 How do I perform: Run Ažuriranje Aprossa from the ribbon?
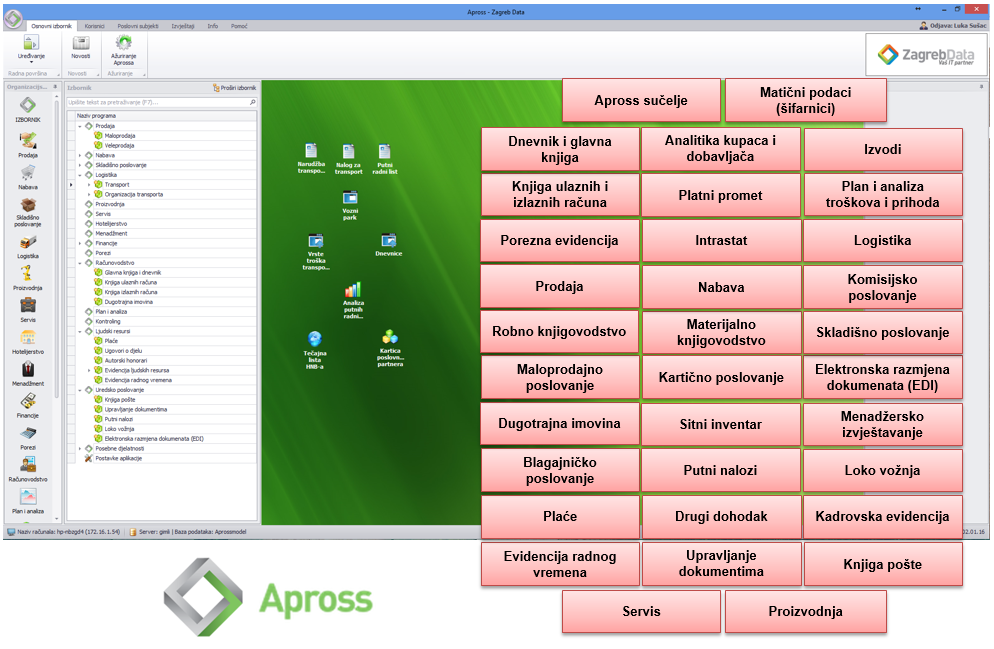(124, 50)
